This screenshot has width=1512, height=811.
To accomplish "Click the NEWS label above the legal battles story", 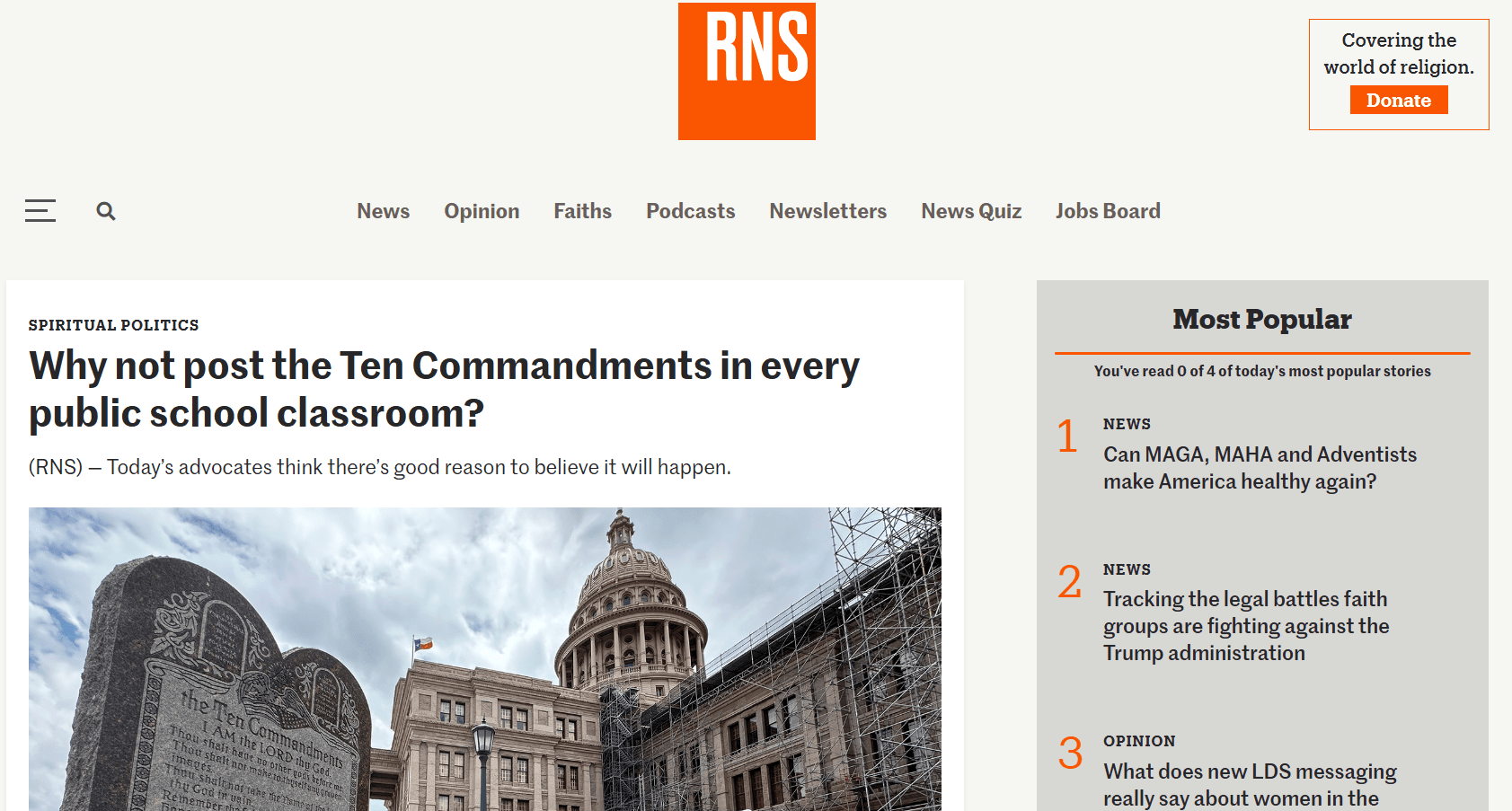I will [1127, 569].
